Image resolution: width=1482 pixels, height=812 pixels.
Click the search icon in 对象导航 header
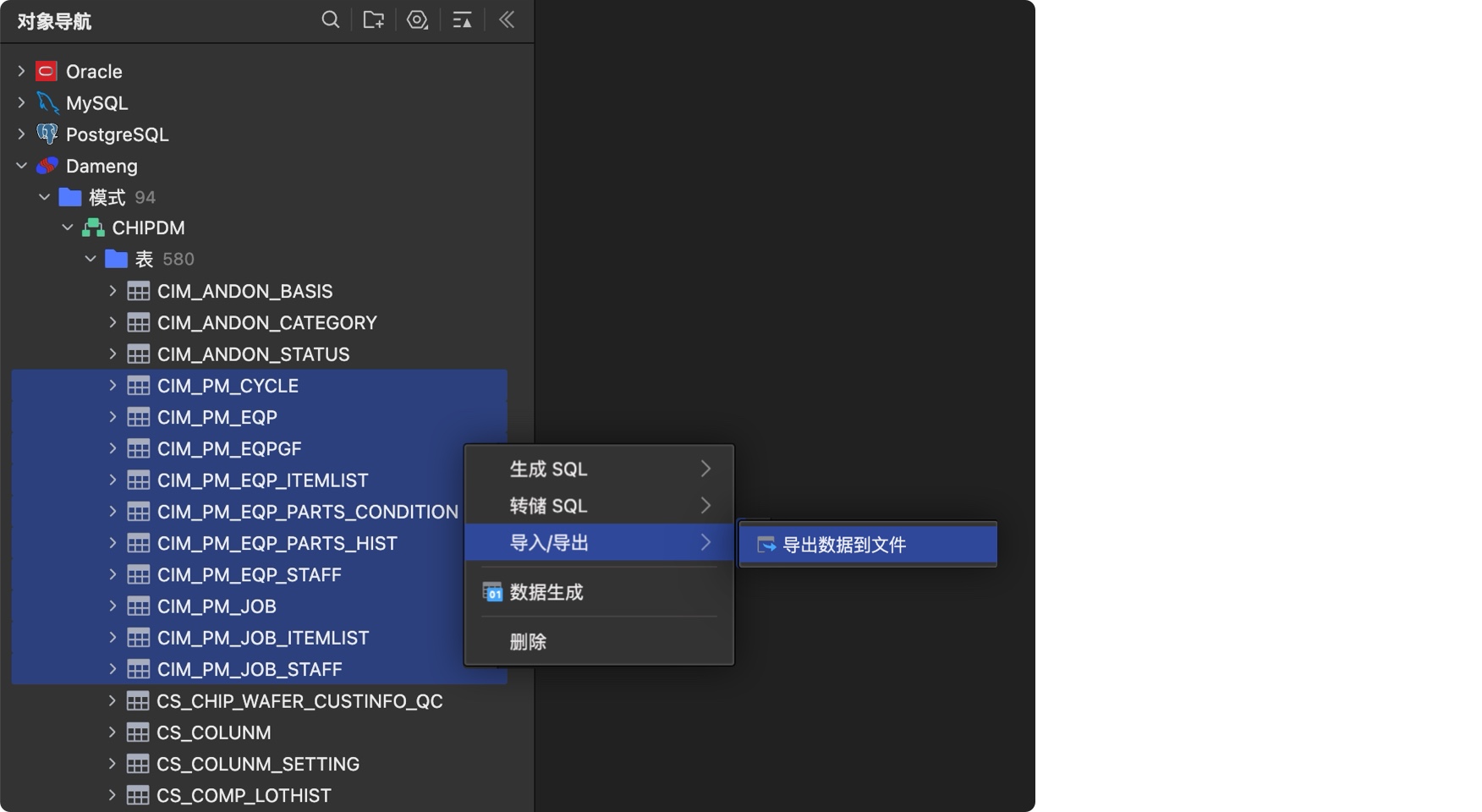[331, 19]
